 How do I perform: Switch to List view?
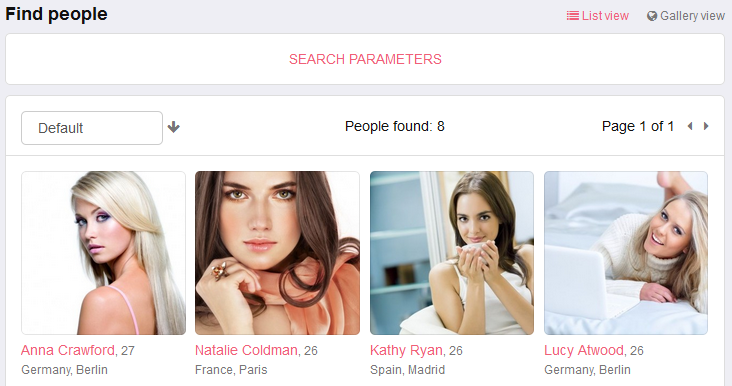click(598, 16)
